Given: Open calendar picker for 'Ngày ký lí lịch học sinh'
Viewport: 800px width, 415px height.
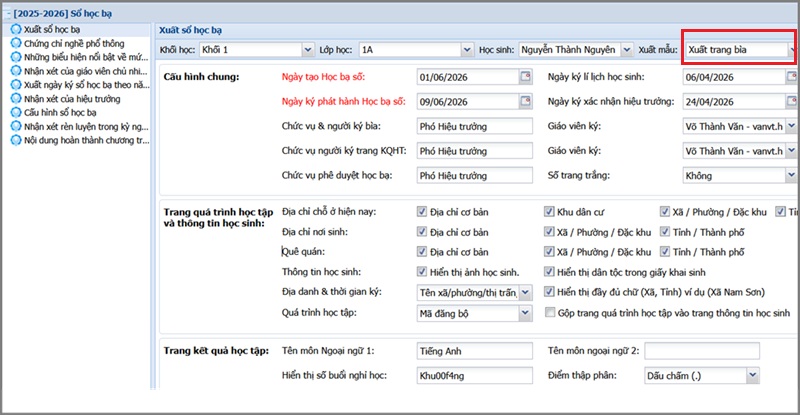Looking at the screenshot, I should click(791, 77).
